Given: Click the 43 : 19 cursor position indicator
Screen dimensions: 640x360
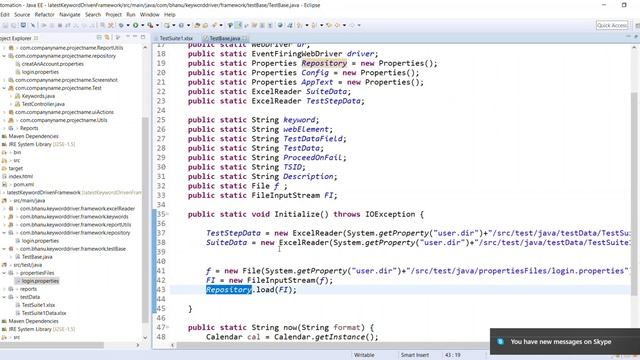Looking at the screenshot, I should click(x=453, y=355).
